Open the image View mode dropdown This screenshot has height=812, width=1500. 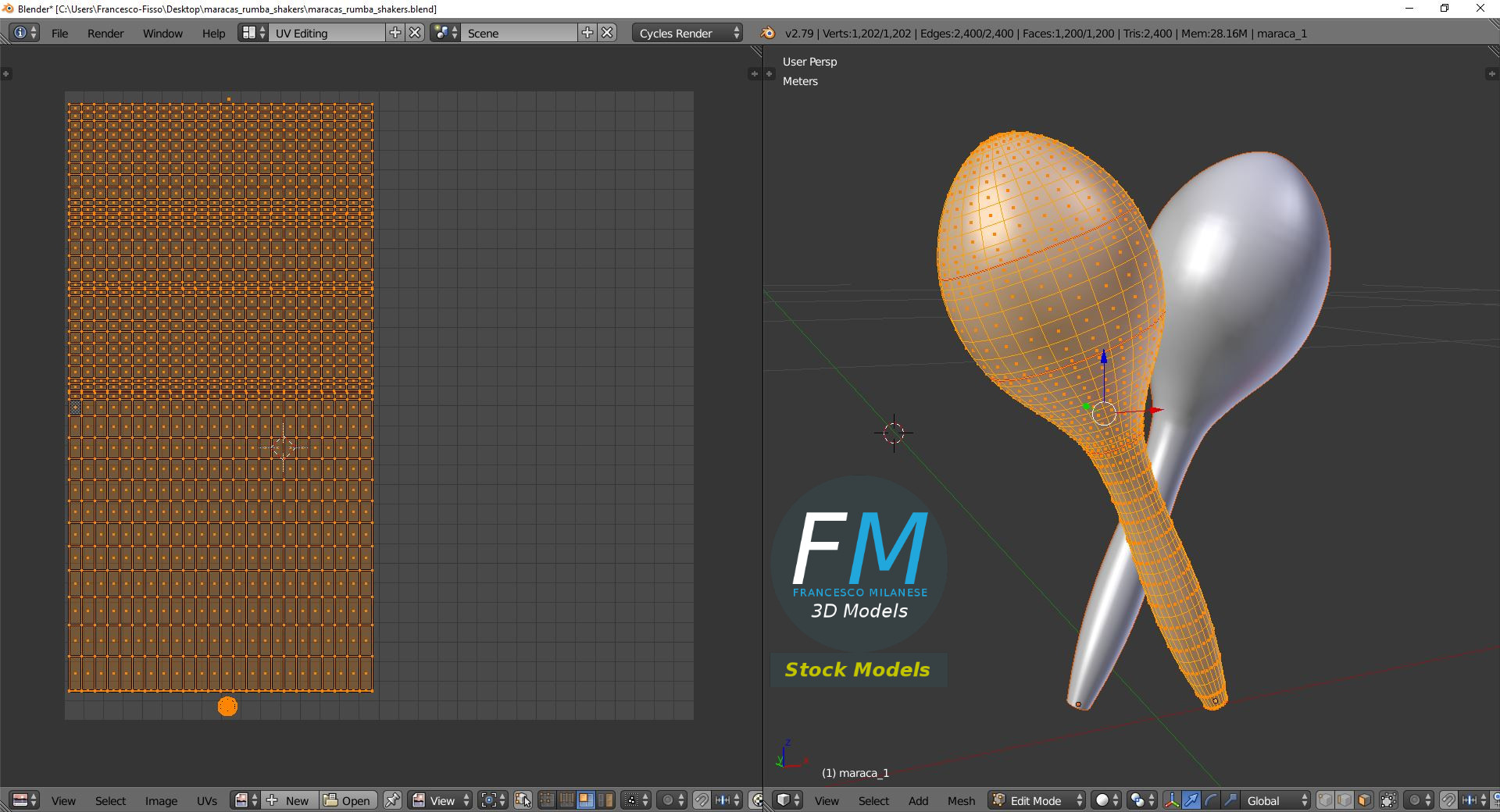click(x=441, y=800)
